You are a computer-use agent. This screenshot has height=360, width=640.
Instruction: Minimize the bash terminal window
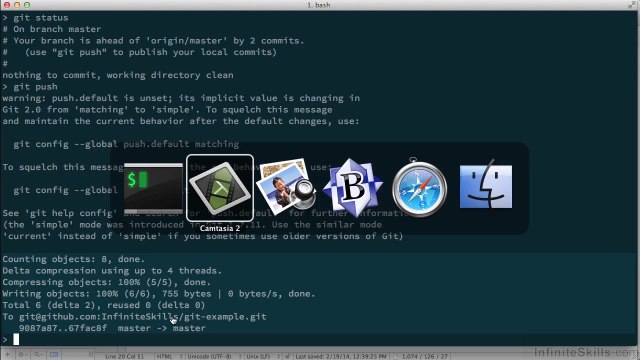pyautogui.click(x=17, y=5)
